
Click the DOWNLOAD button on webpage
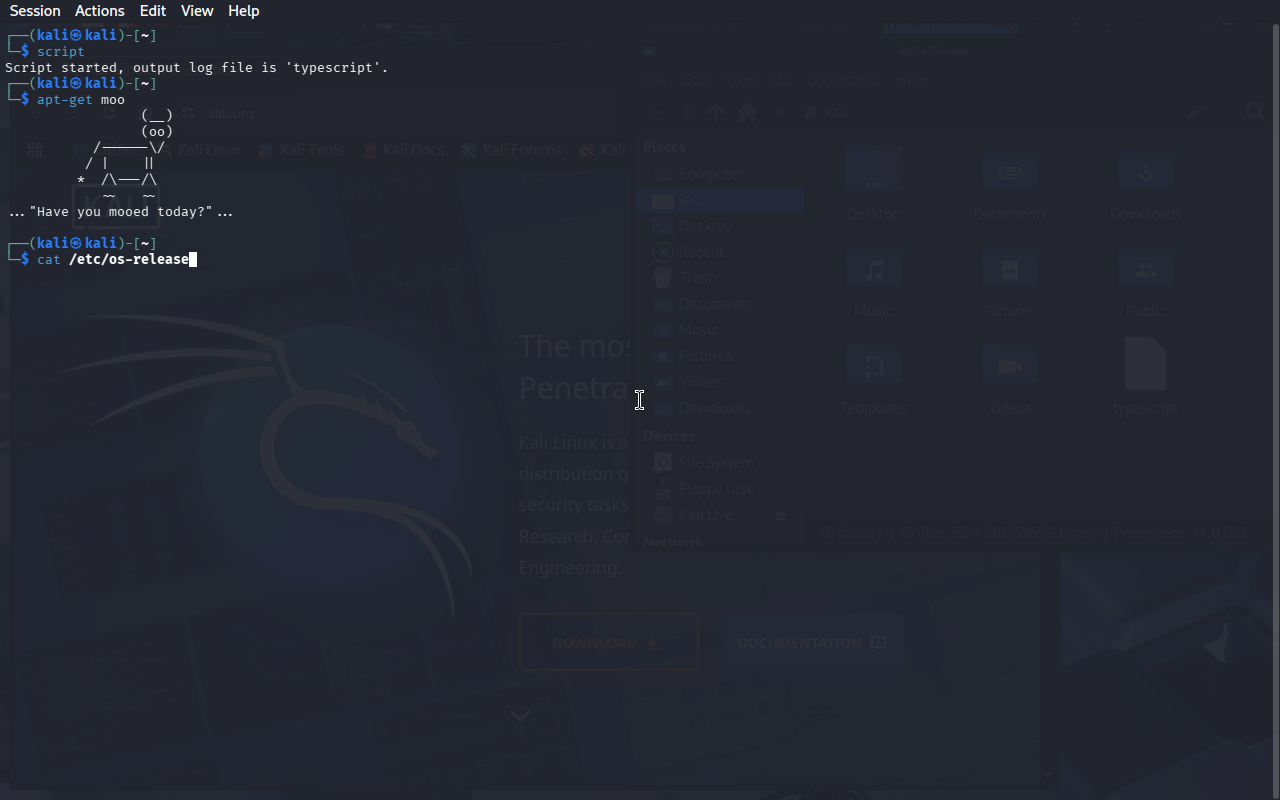608,643
